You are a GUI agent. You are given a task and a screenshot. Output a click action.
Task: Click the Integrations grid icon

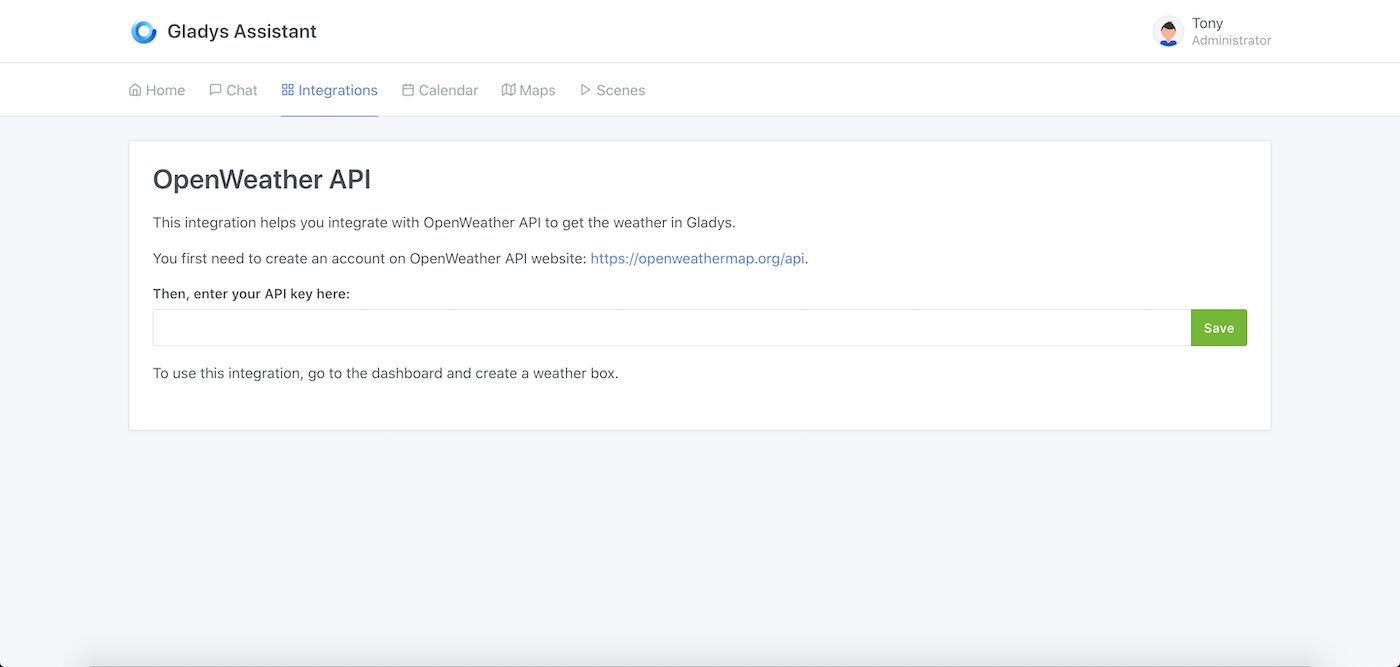pyautogui.click(x=287, y=89)
